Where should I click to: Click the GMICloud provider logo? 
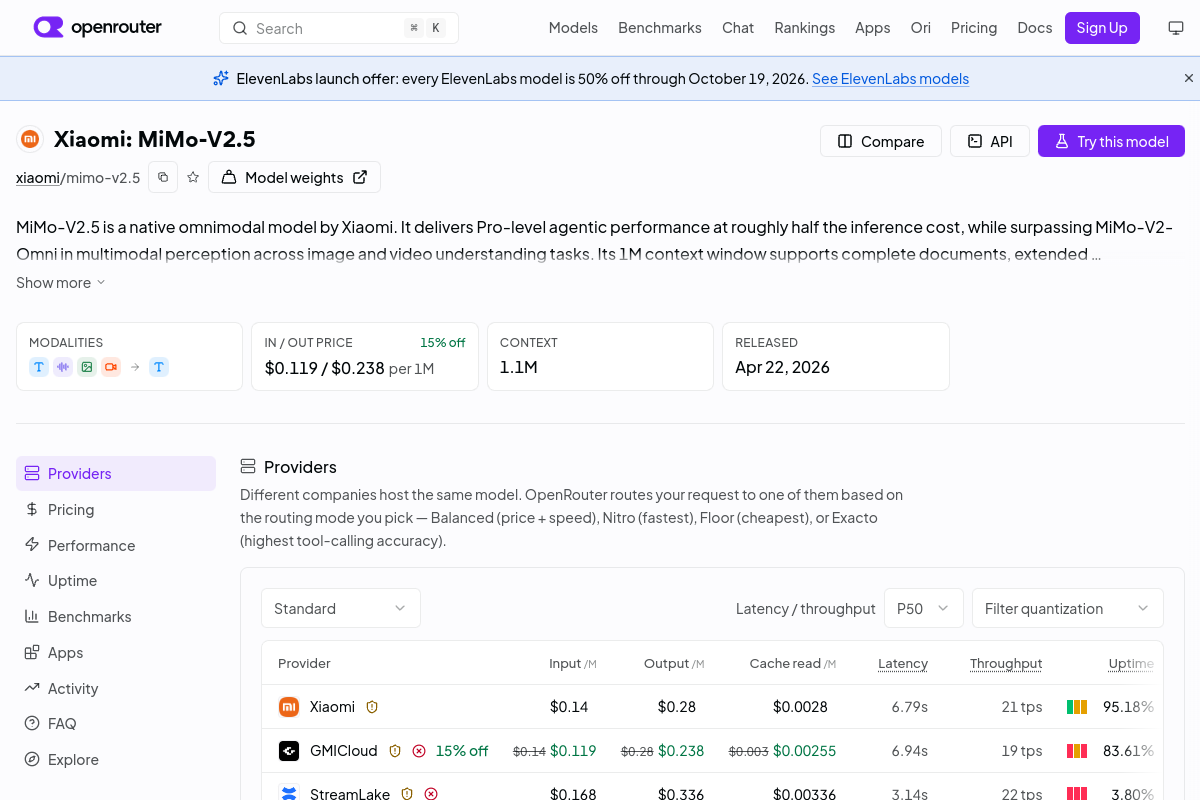pyautogui.click(x=289, y=751)
